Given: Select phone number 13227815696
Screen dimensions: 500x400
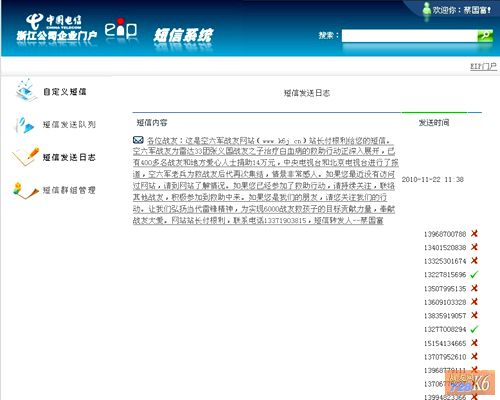Looking at the screenshot, I should pyautogui.click(x=445, y=275).
